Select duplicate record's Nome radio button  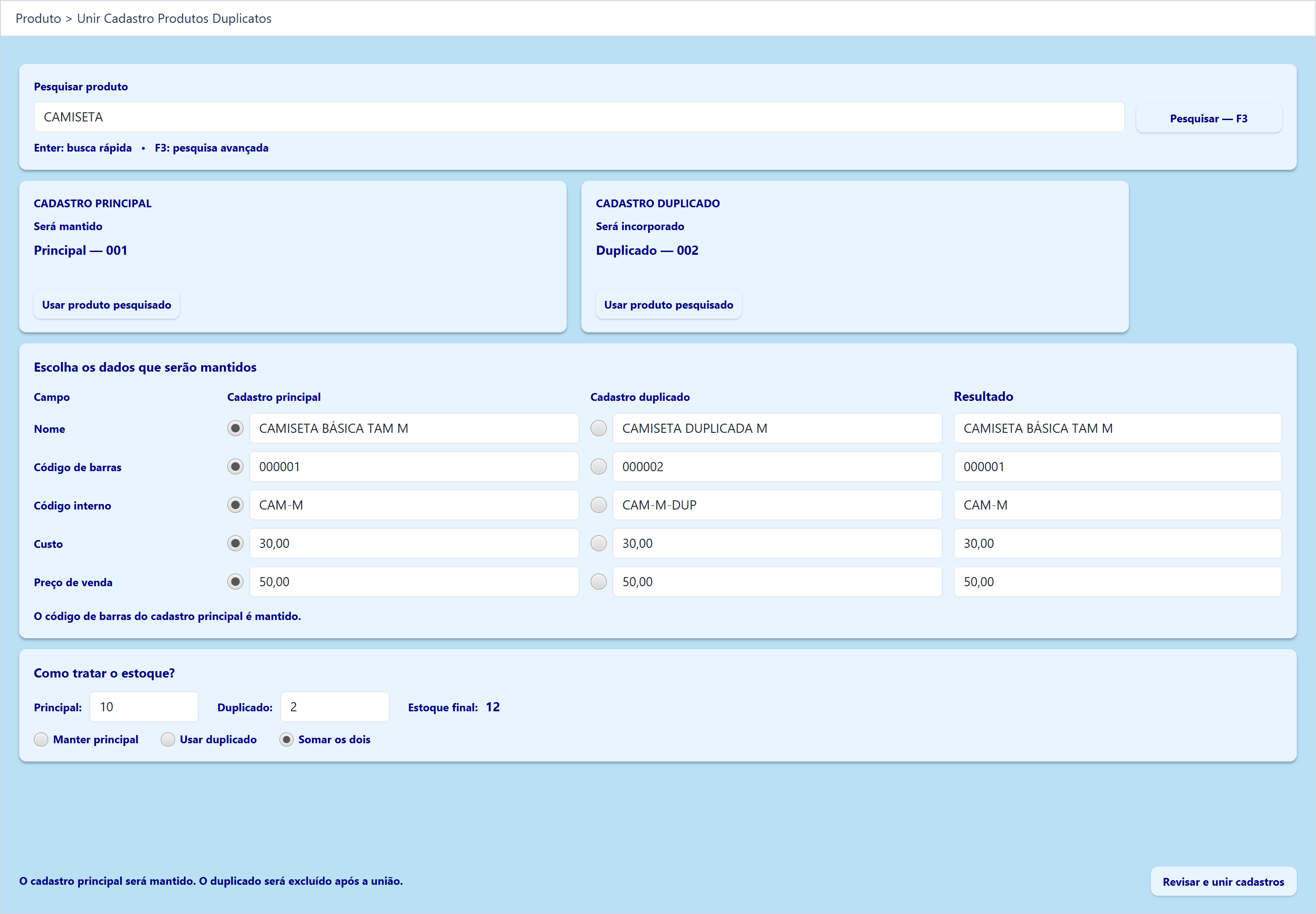point(598,428)
